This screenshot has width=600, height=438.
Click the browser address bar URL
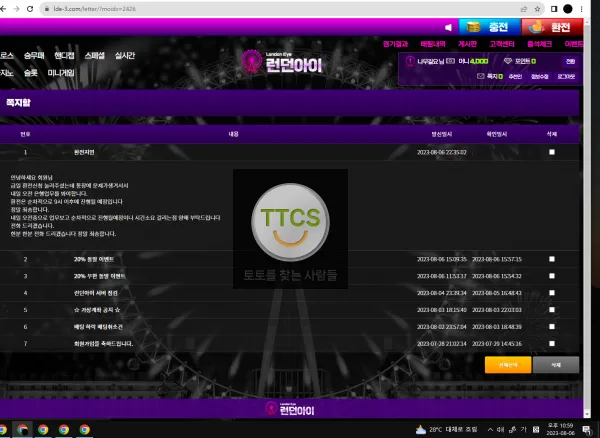point(95,9)
